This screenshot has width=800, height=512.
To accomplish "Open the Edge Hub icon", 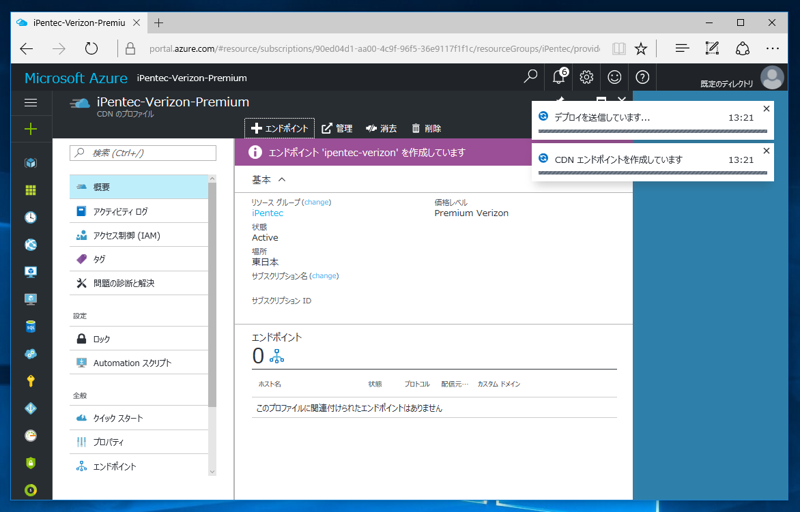I will [x=682, y=48].
